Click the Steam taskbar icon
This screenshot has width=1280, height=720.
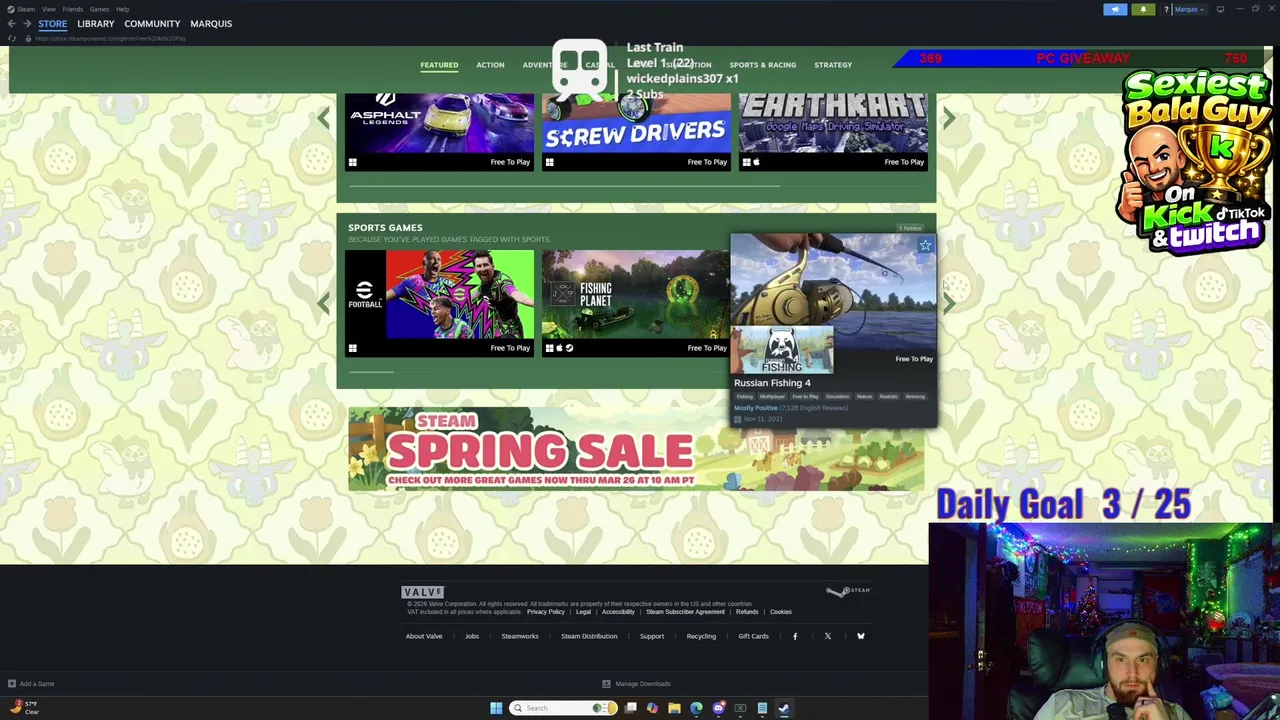(x=784, y=708)
